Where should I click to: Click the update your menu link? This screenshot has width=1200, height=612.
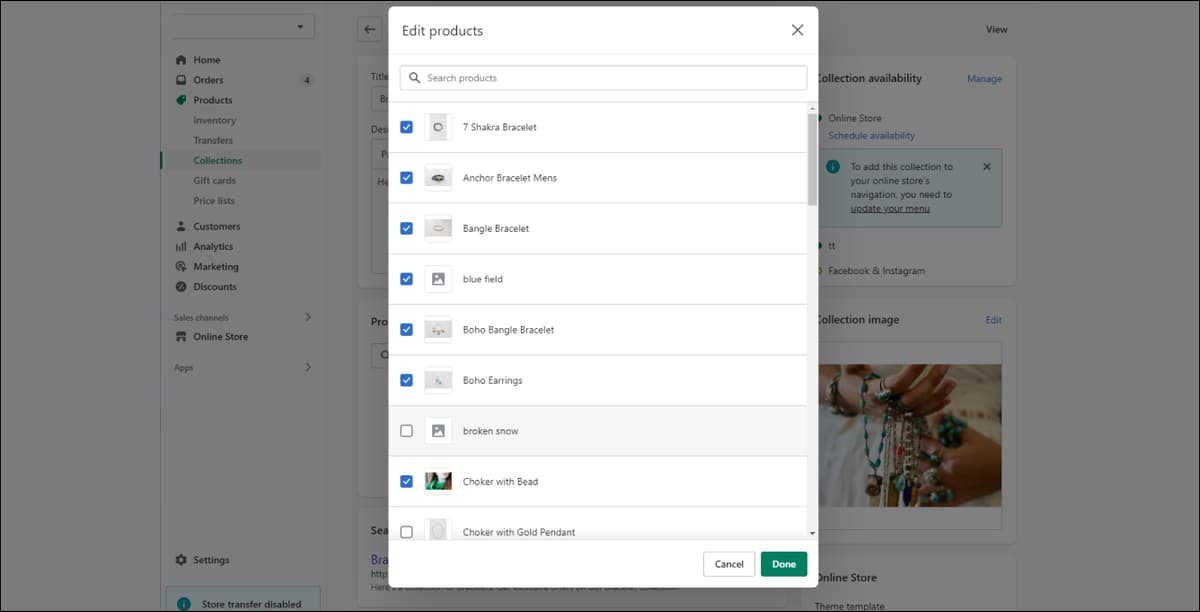pyautogui.click(x=890, y=209)
